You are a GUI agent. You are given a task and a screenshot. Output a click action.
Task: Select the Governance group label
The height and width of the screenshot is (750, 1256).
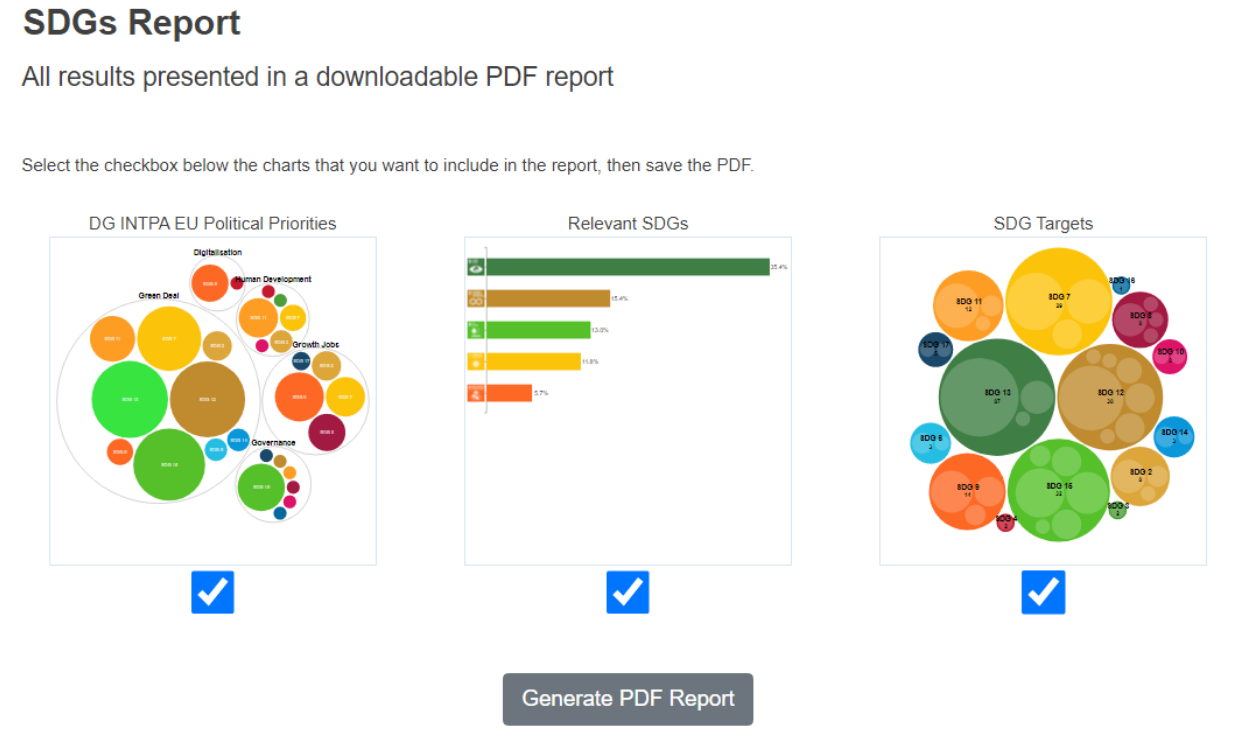click(273, 442)
